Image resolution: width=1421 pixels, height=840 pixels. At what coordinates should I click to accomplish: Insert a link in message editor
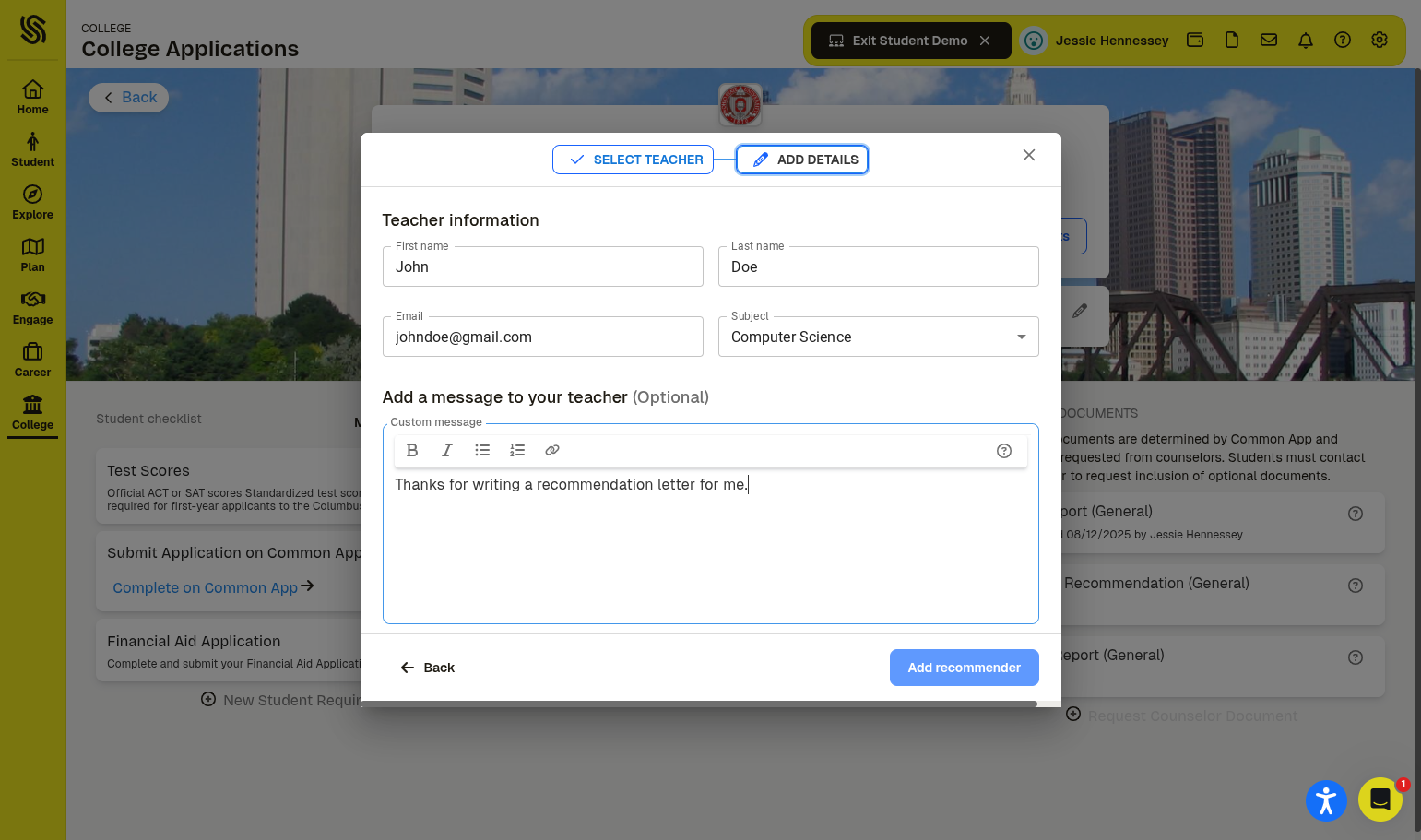coord(552,450)
